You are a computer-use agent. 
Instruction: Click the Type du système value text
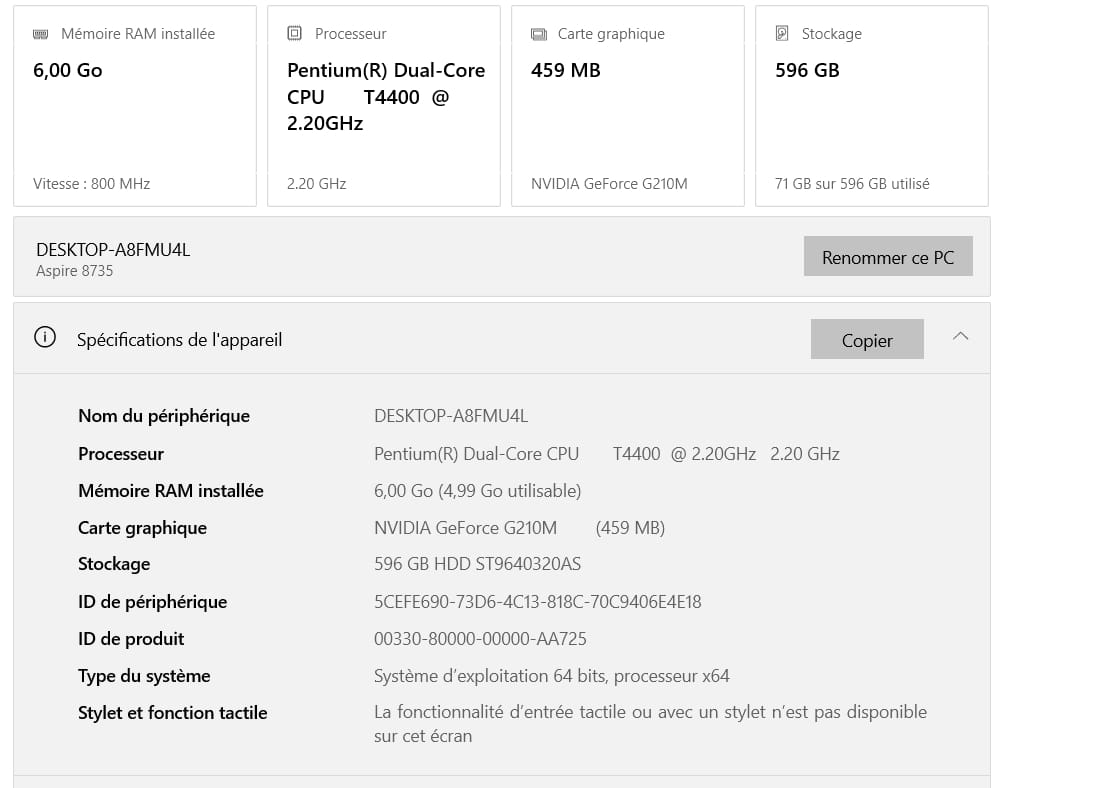coord(551,676)
